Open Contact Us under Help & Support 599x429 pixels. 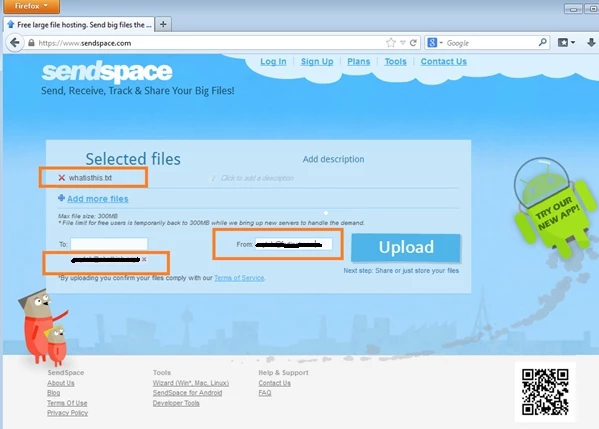[x=274, y=383]
